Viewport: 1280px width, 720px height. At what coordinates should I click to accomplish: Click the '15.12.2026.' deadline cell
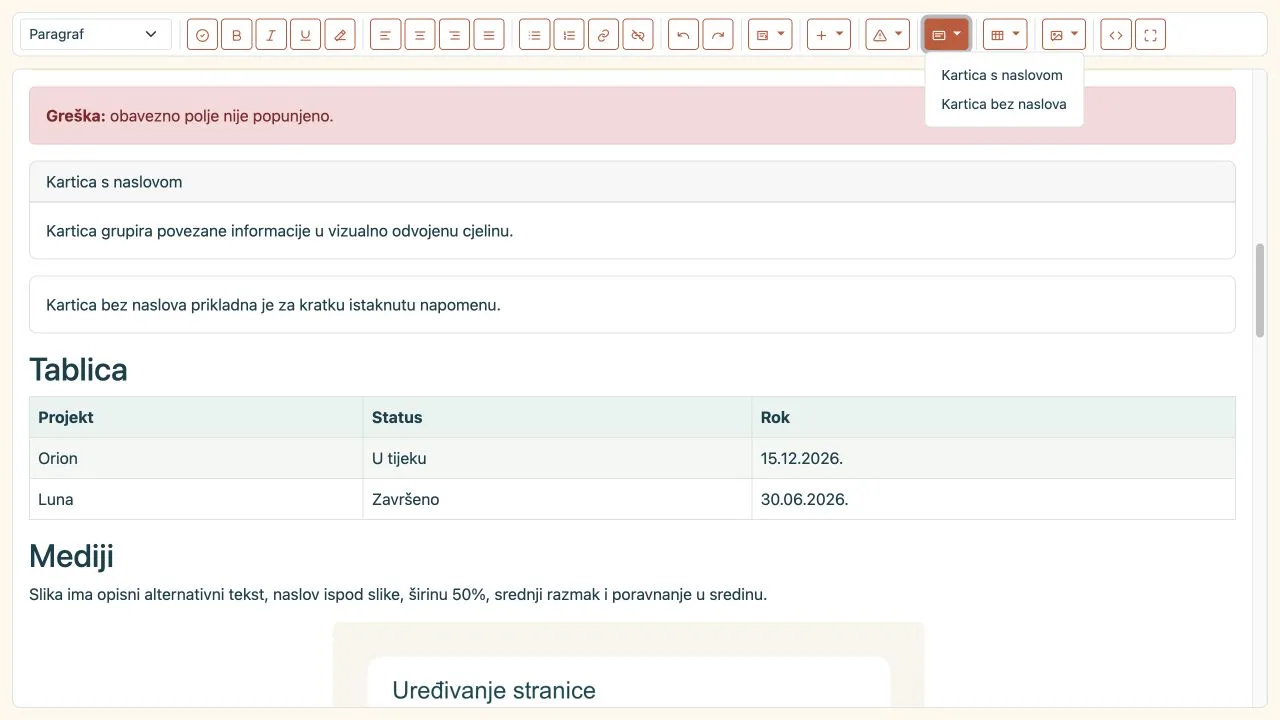point(994,458)
